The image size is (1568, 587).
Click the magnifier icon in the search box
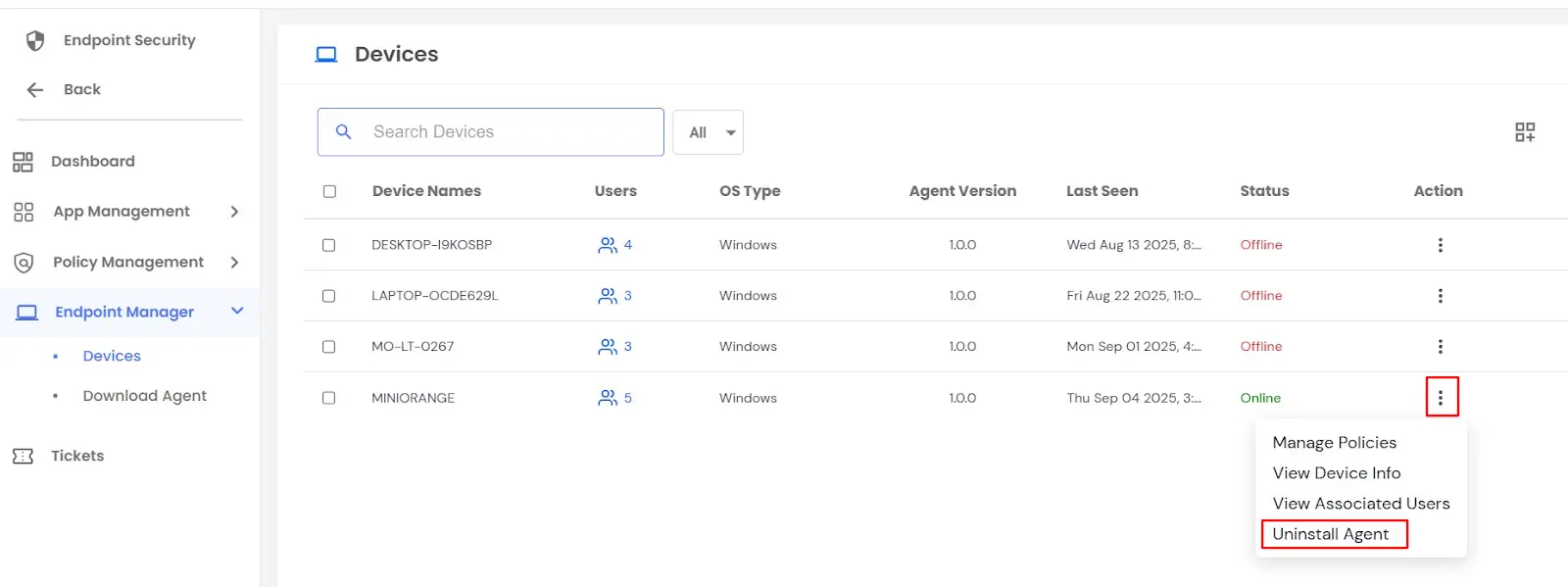(344, 131)
